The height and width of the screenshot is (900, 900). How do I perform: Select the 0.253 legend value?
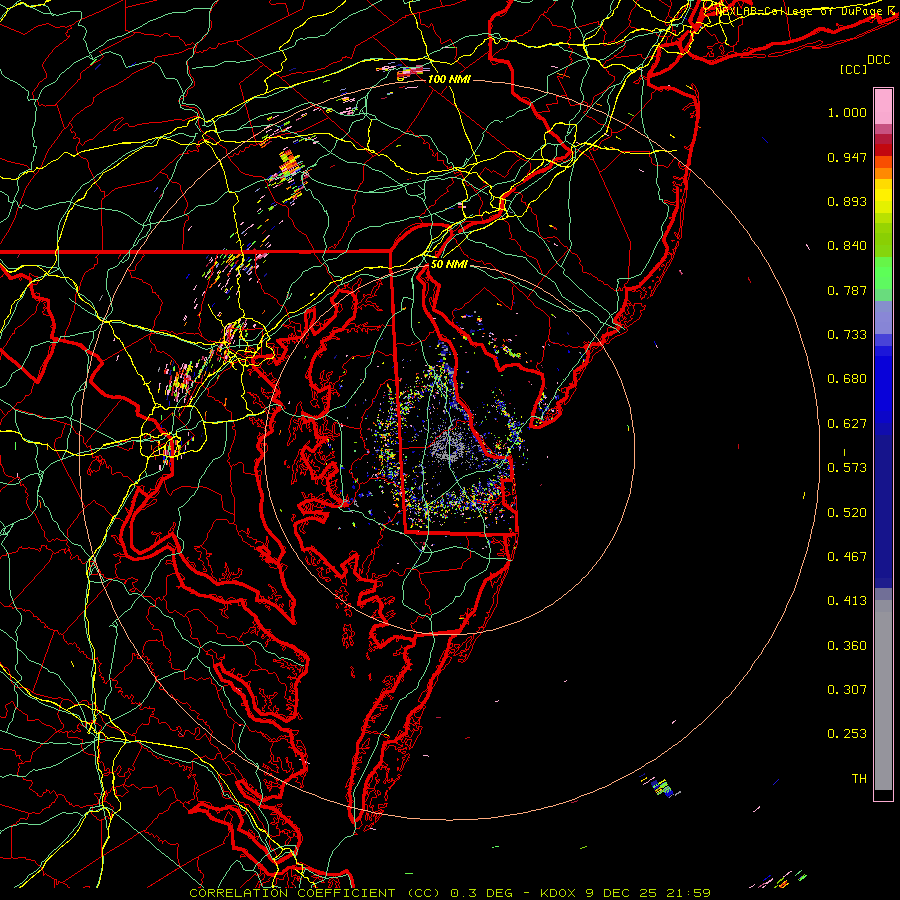pos(847,734)
